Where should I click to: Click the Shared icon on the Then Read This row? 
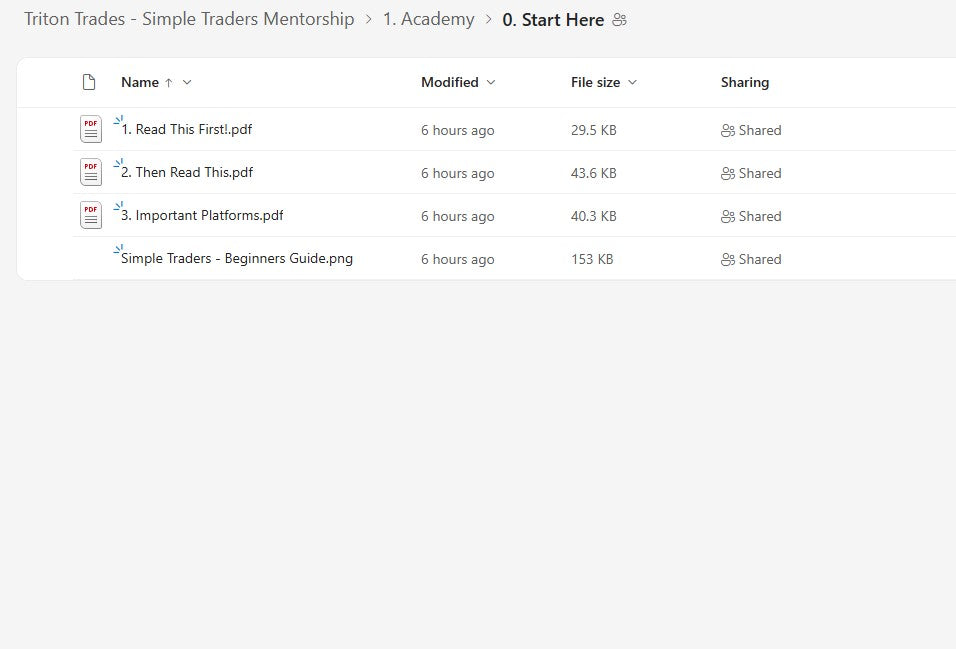click(x=727, y=173)
